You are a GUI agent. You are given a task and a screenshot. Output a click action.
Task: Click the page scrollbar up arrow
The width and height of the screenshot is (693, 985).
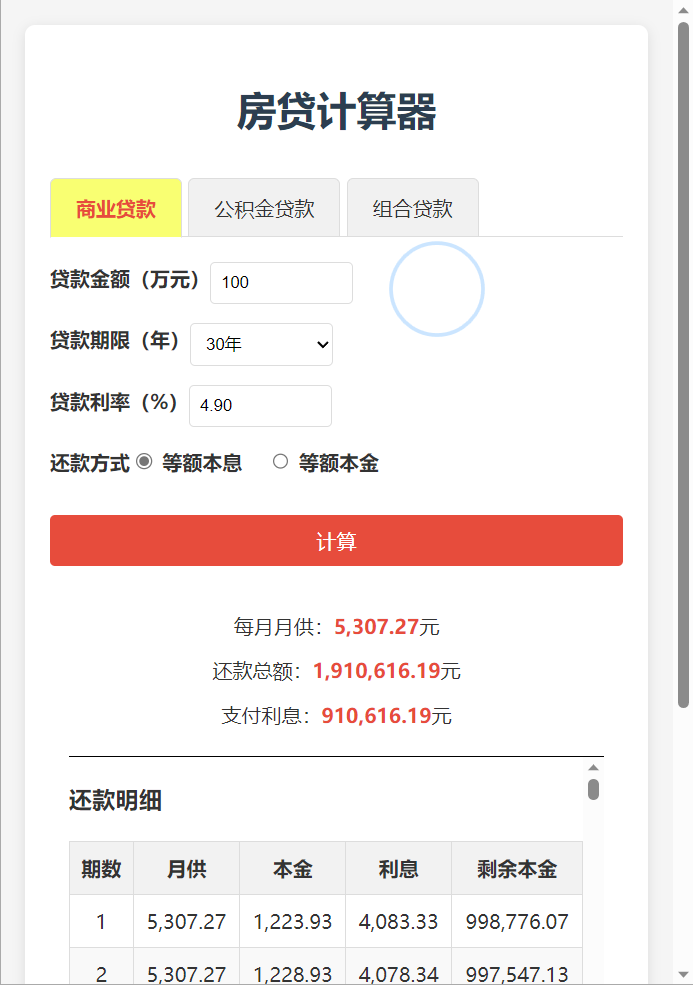[x=683, y=9]
